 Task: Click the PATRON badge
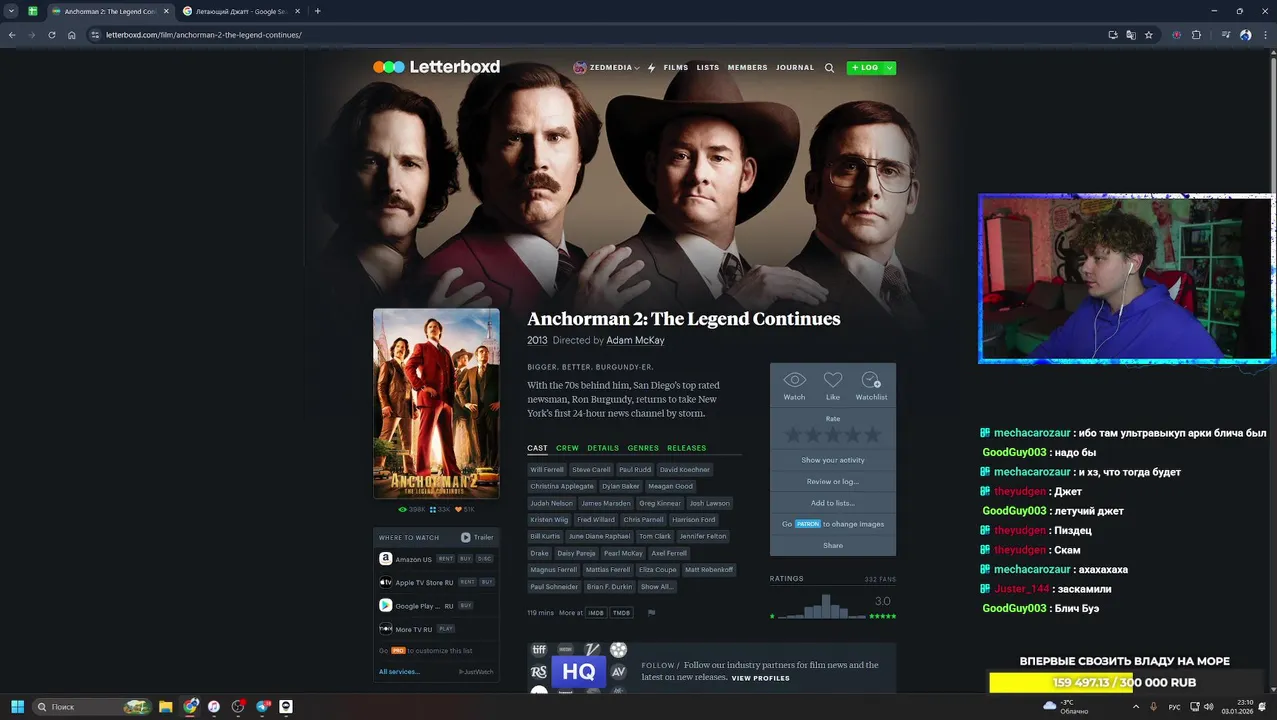808,524
